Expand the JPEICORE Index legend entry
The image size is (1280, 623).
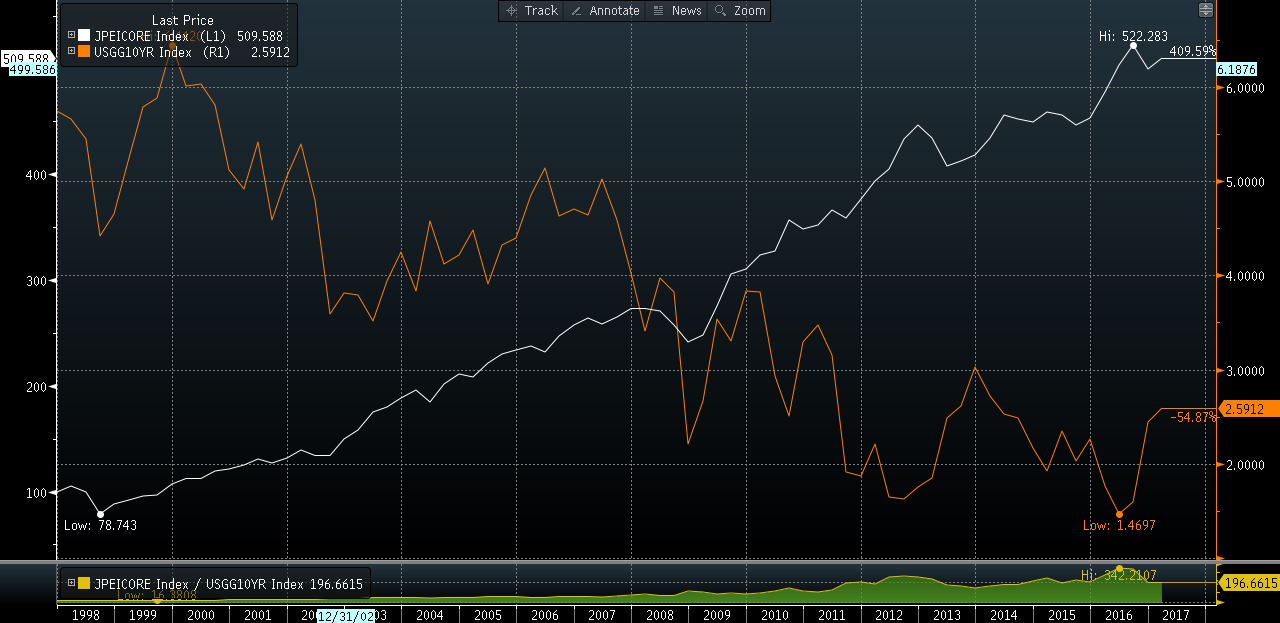tap(71, 35)
